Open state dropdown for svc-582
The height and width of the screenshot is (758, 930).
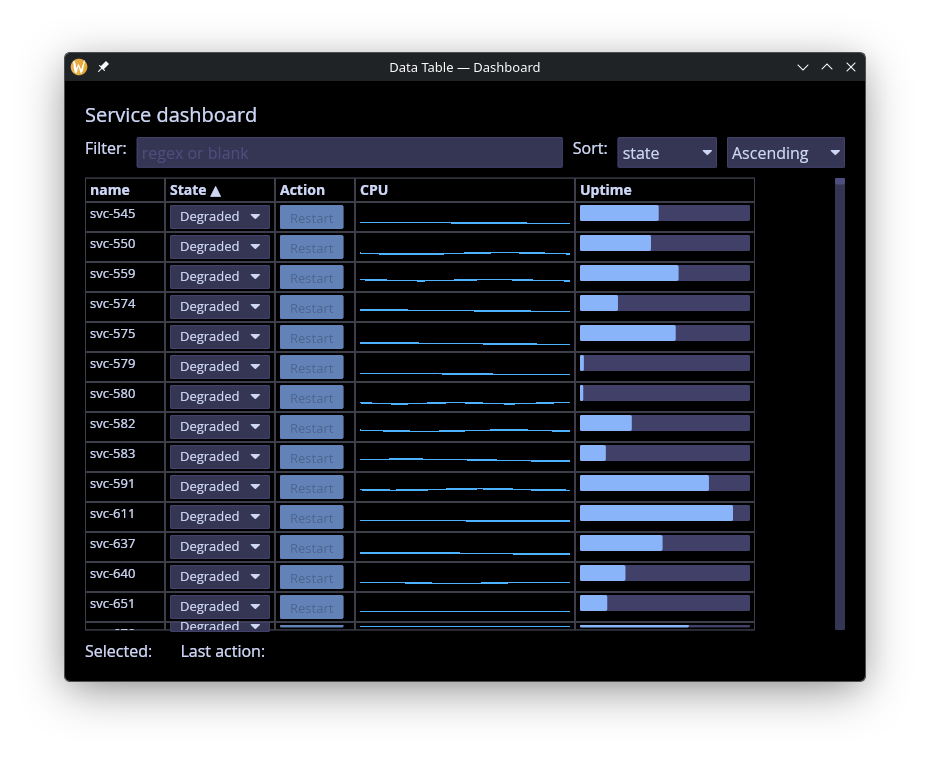point(219,427)
